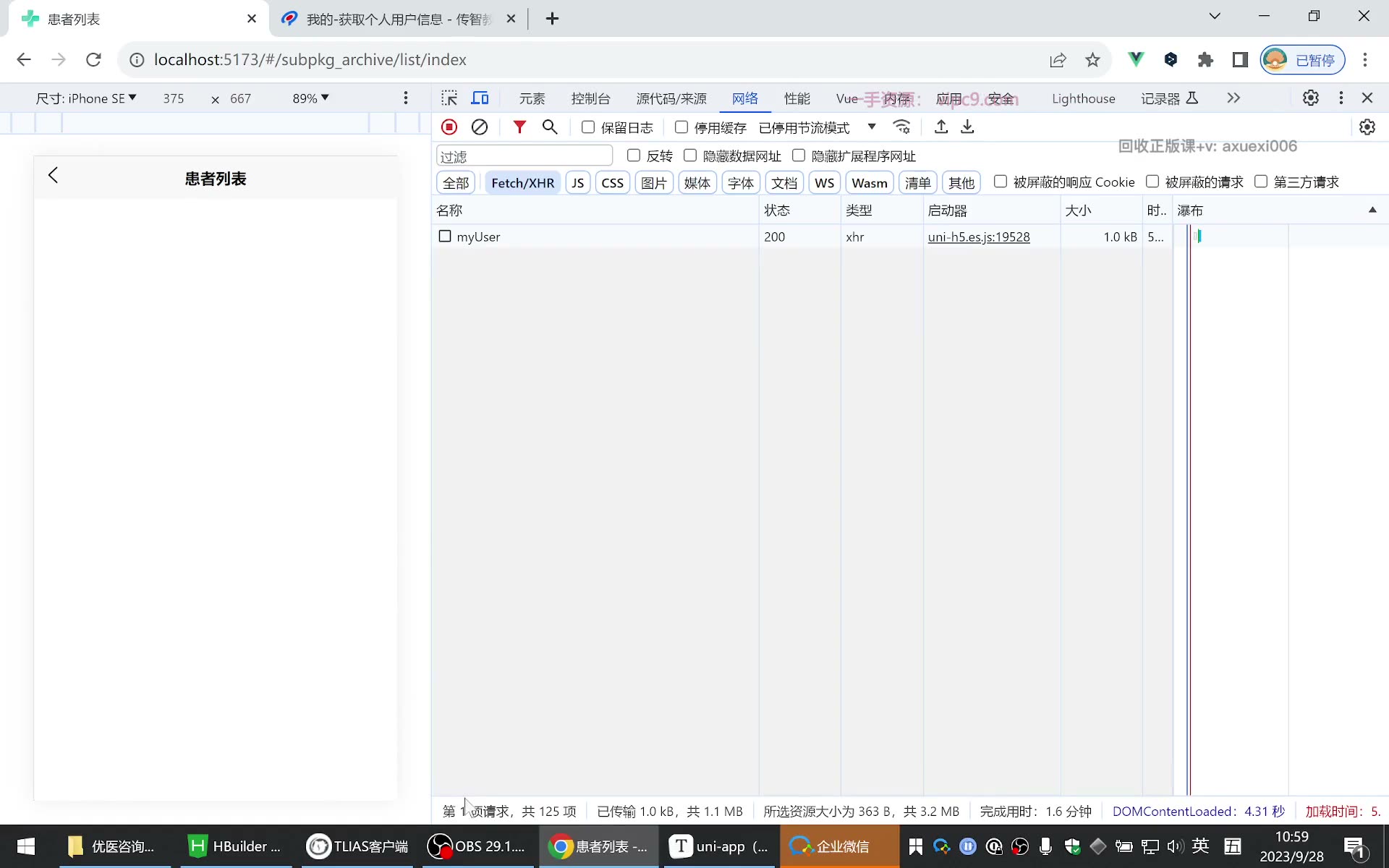This screenshot has width=1389, height=868.
Task: Open network panel settings gear
Action: pyautogui.click(x=1367, y=127)
